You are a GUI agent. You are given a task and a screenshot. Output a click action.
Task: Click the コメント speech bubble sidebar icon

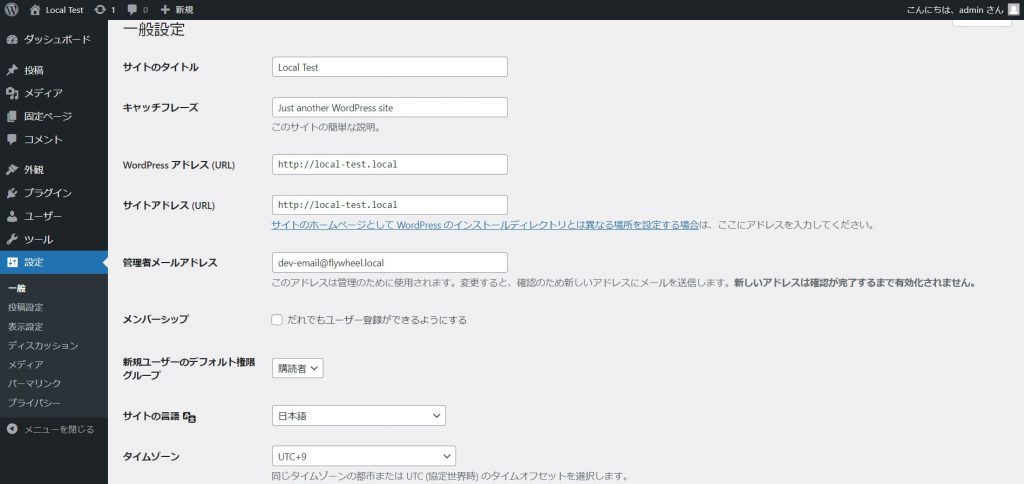12,140
